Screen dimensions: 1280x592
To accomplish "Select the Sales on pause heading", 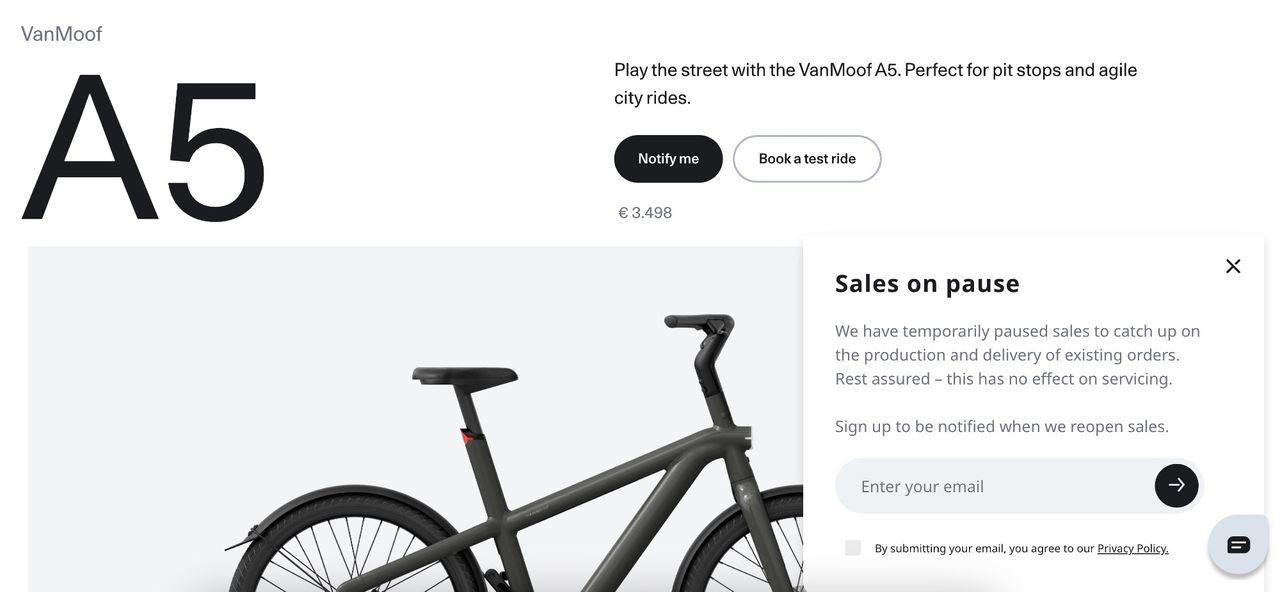I will 926,282.
